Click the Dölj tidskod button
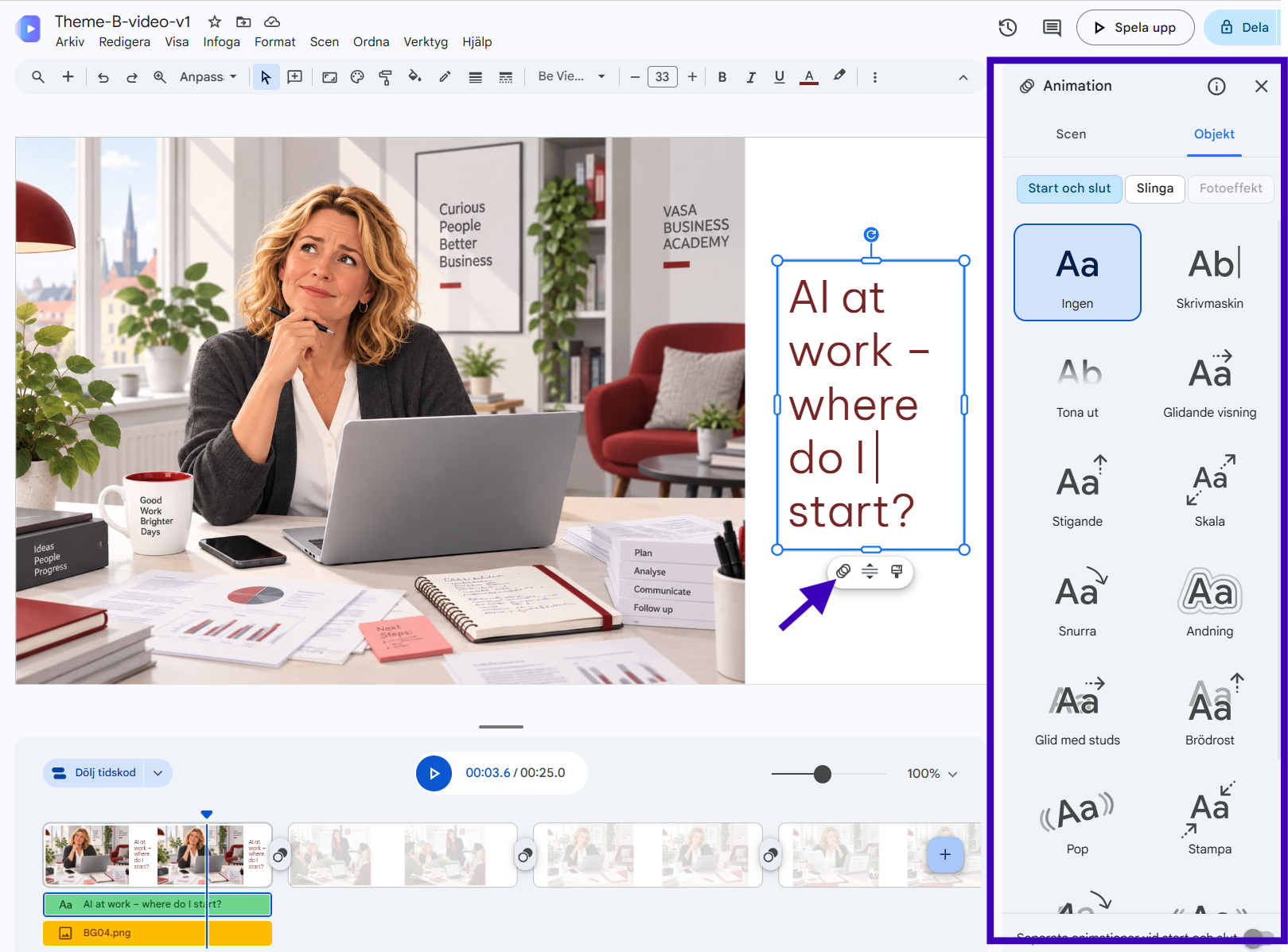Image resolution: width=1288 pixels, height=952 pixels. (x=94, y=773)
